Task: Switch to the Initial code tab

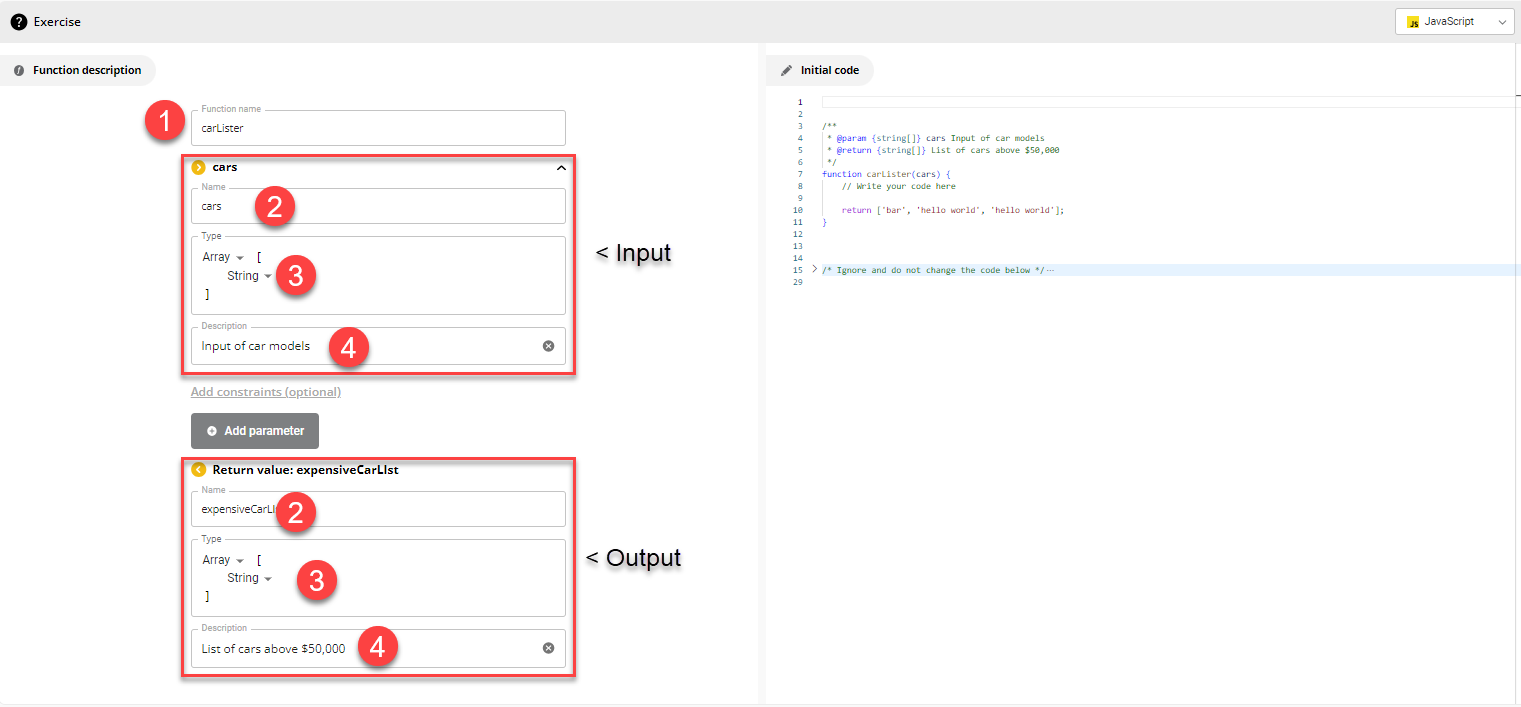Action: 829,71
